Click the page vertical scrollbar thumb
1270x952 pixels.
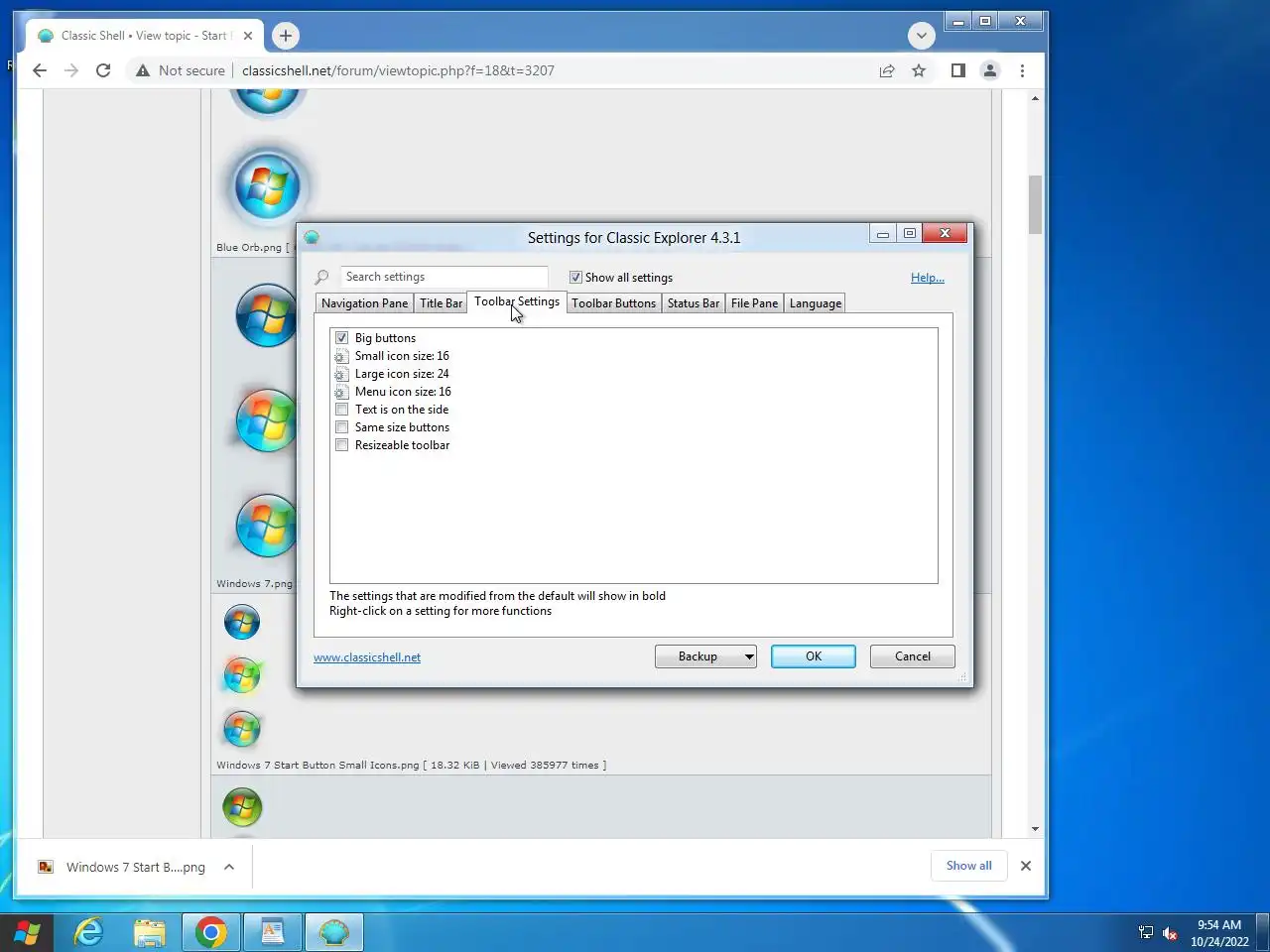pyautogui.click(x=1035, y=204)
